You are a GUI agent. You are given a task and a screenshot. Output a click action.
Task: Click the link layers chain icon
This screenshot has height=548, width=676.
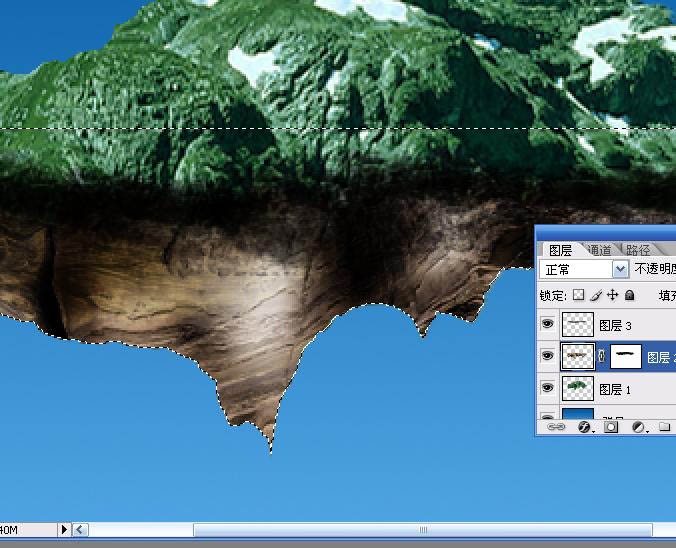tap(555, 427)
